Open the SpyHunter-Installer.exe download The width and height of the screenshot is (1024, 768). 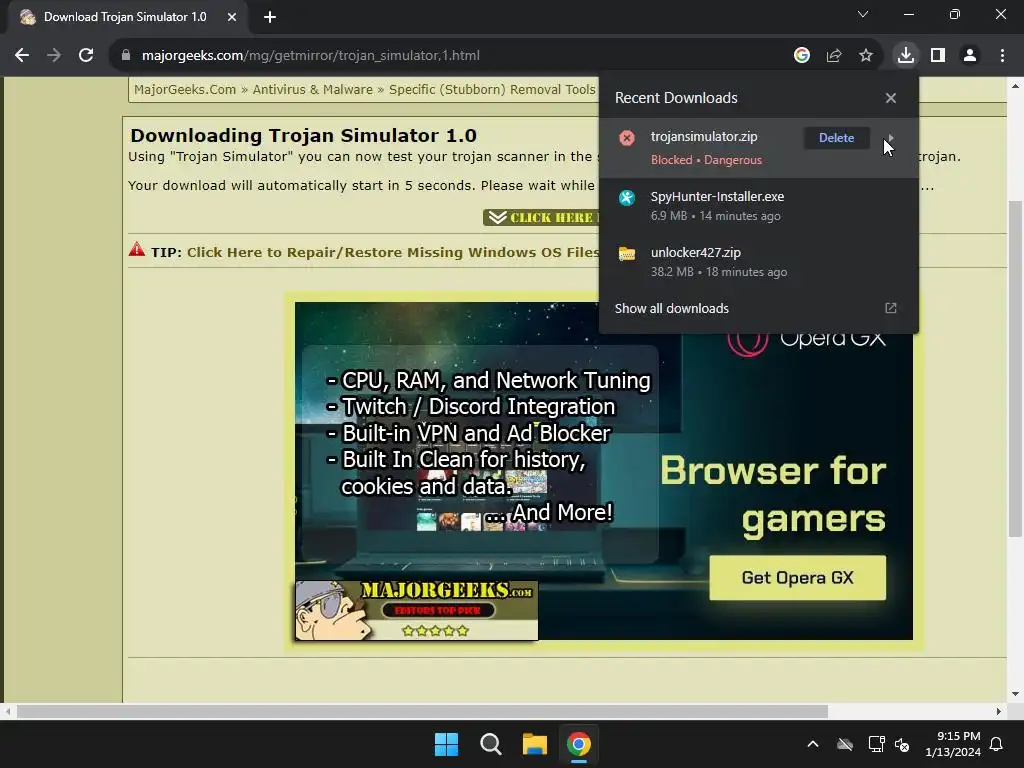(x=758, y=205)
